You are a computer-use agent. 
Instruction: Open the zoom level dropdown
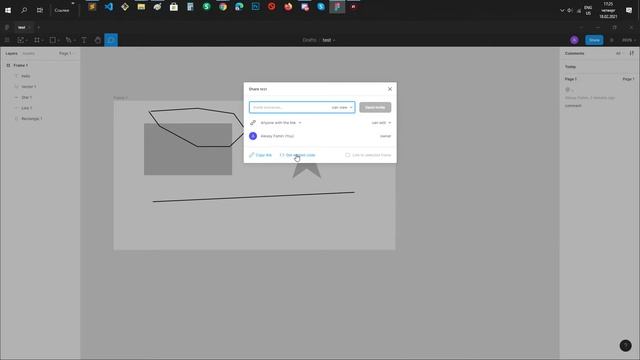(x=629, y=40)
